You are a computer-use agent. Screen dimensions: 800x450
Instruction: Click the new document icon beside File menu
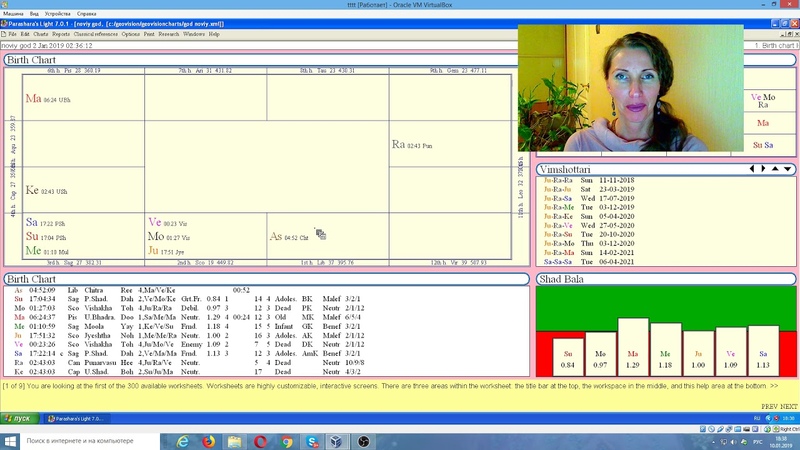(x=4, y=34)
